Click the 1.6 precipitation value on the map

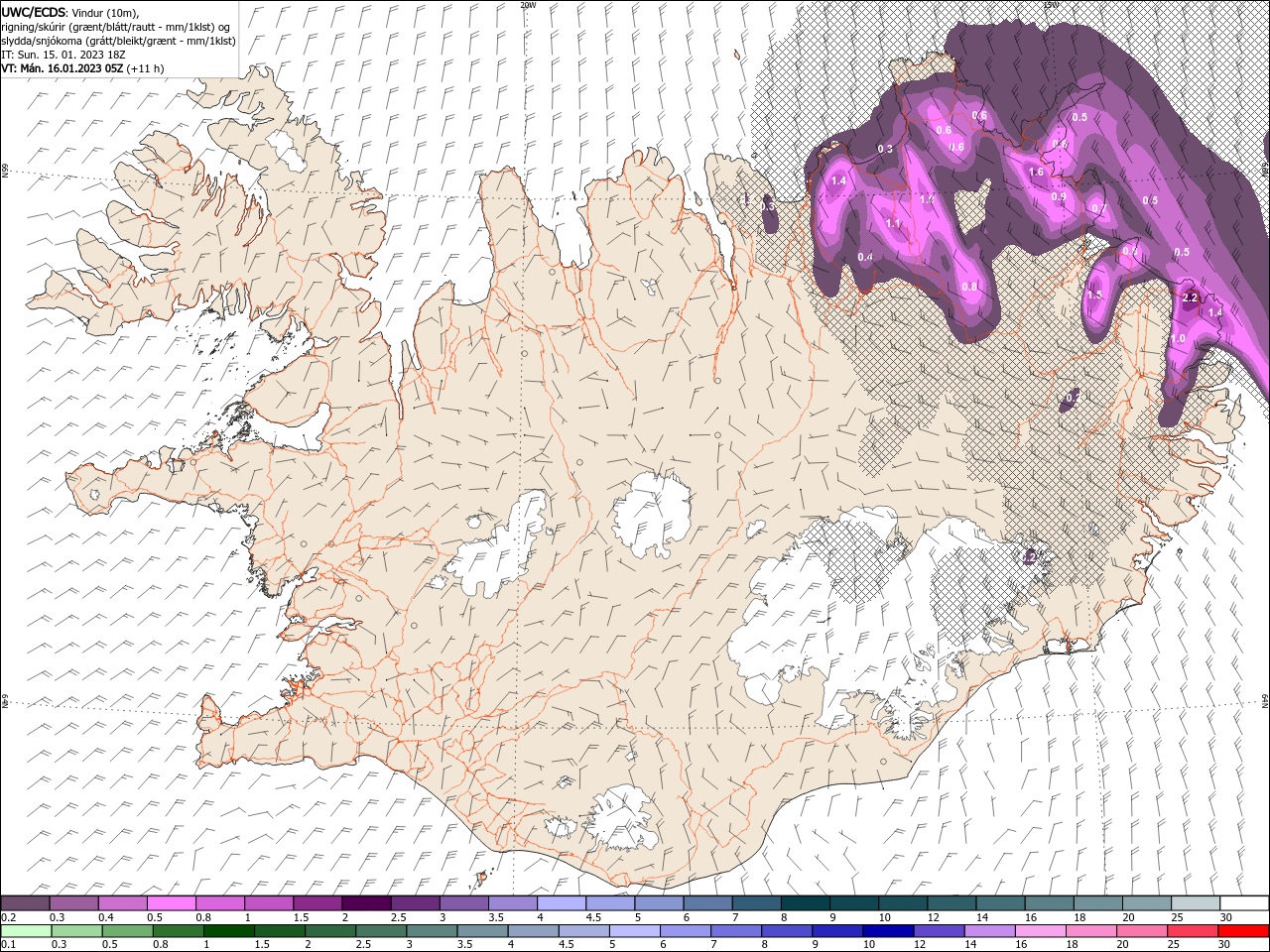point(1036,173)
